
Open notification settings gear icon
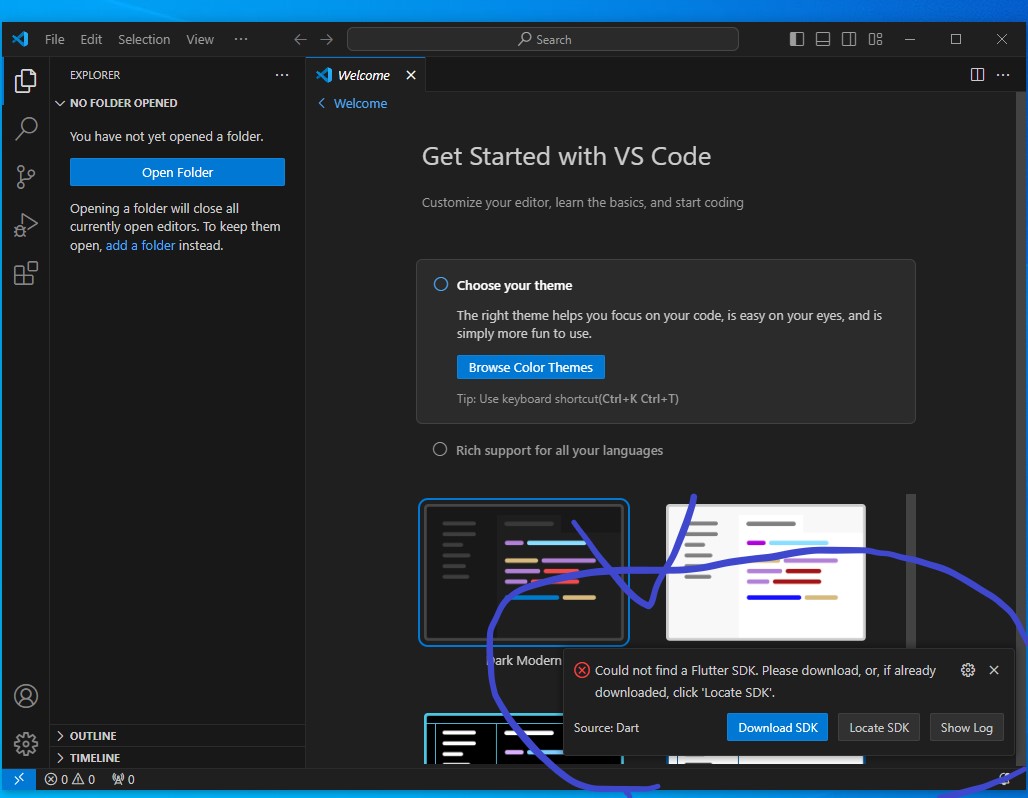968,669
